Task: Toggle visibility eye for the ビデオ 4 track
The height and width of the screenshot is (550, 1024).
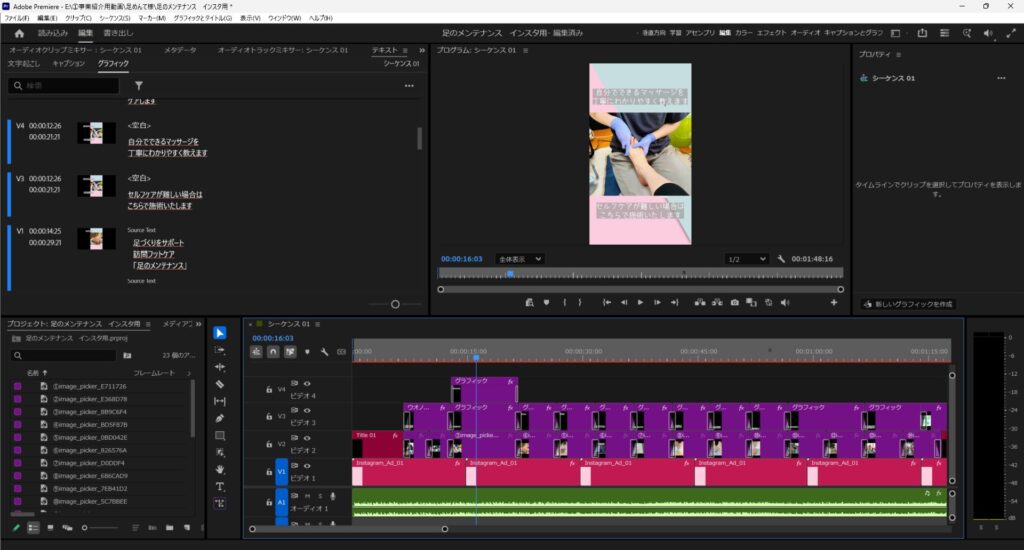Action: tap(307, 384)
